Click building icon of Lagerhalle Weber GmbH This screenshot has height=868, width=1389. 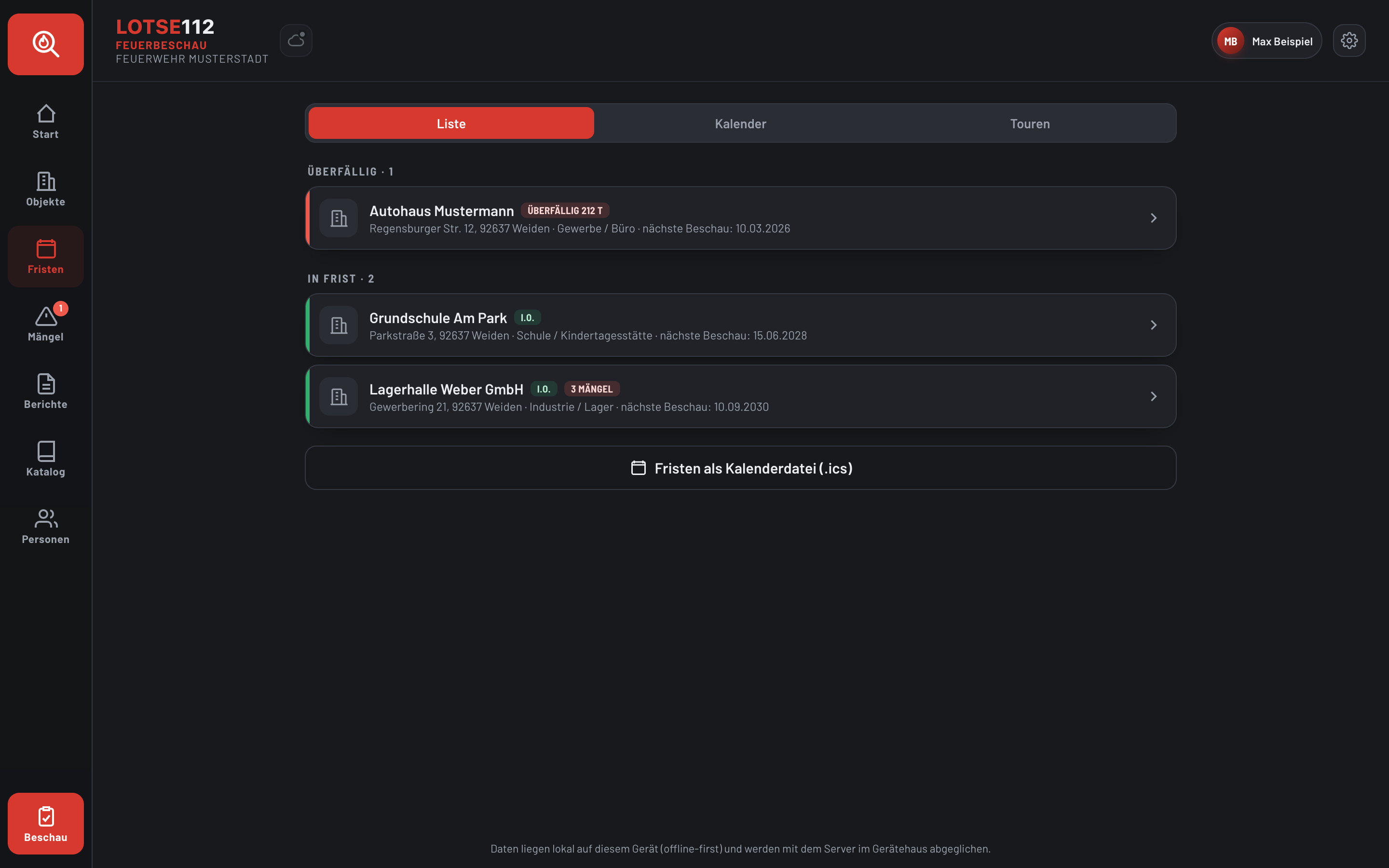(x=339, y=397)
